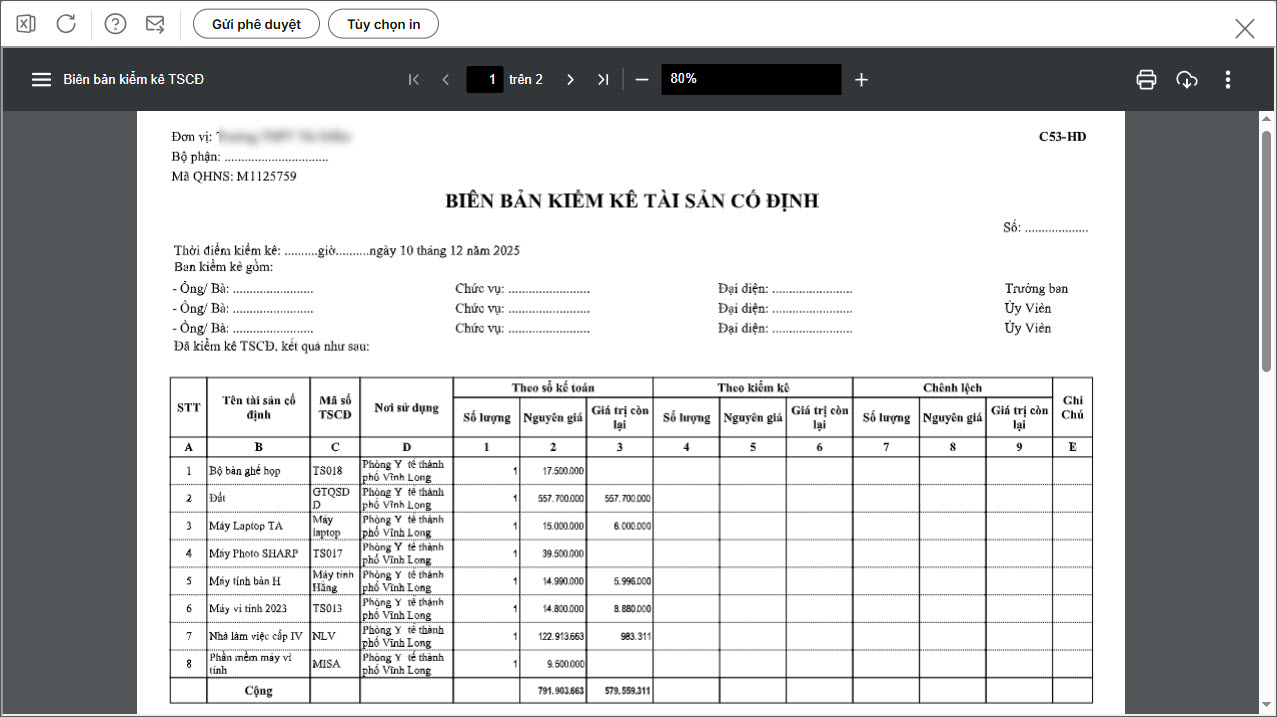Screen dimensions: 1277x717
Task: Go to the previous page
Action: (446, 80)
